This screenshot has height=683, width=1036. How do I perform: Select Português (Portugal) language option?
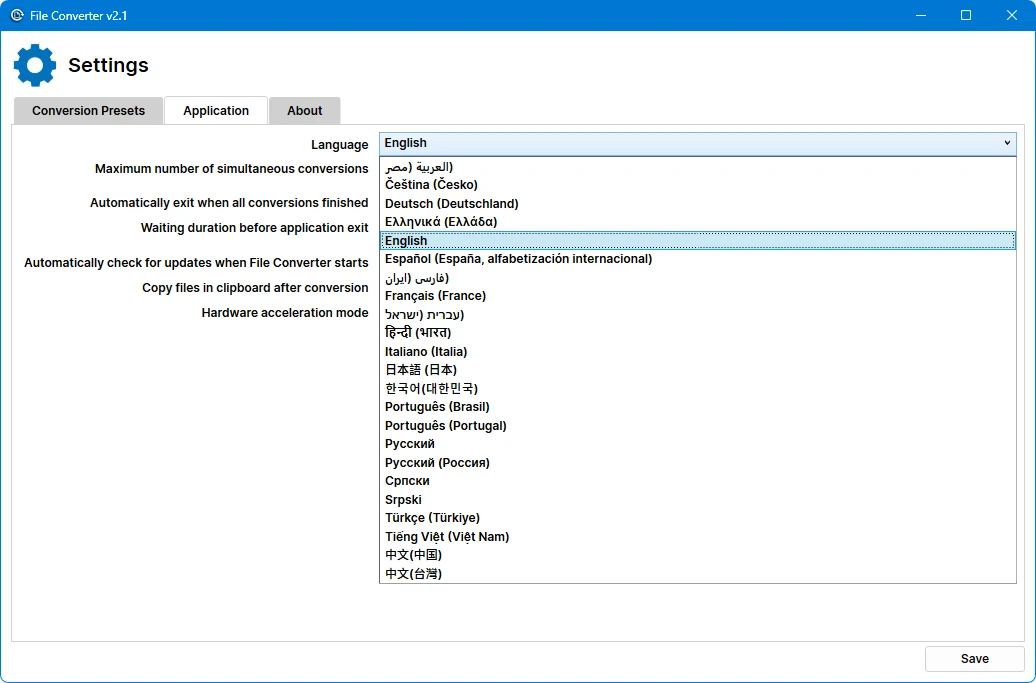point(445,426)
